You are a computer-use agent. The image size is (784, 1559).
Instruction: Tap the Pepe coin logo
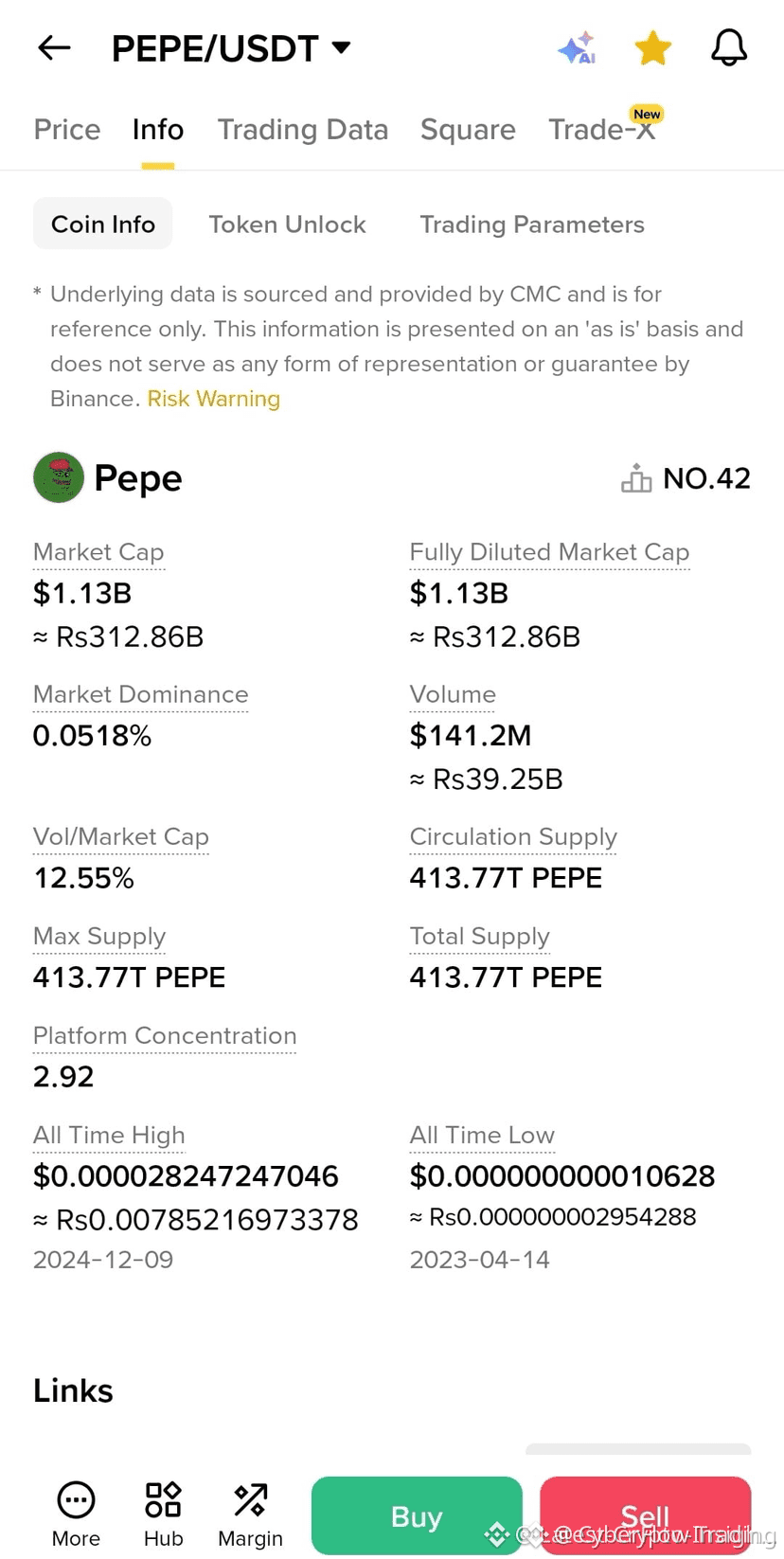point(59,477)
